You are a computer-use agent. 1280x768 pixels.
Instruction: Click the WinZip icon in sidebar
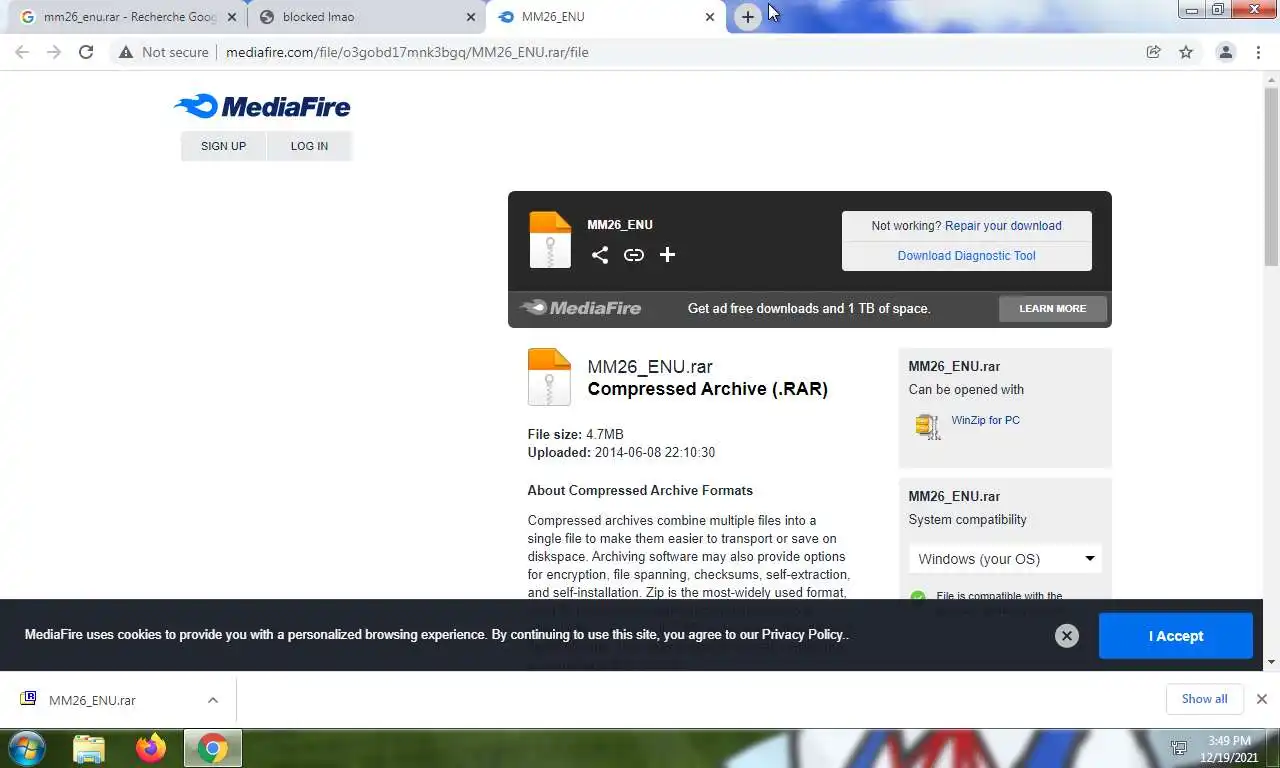(928, 426)
